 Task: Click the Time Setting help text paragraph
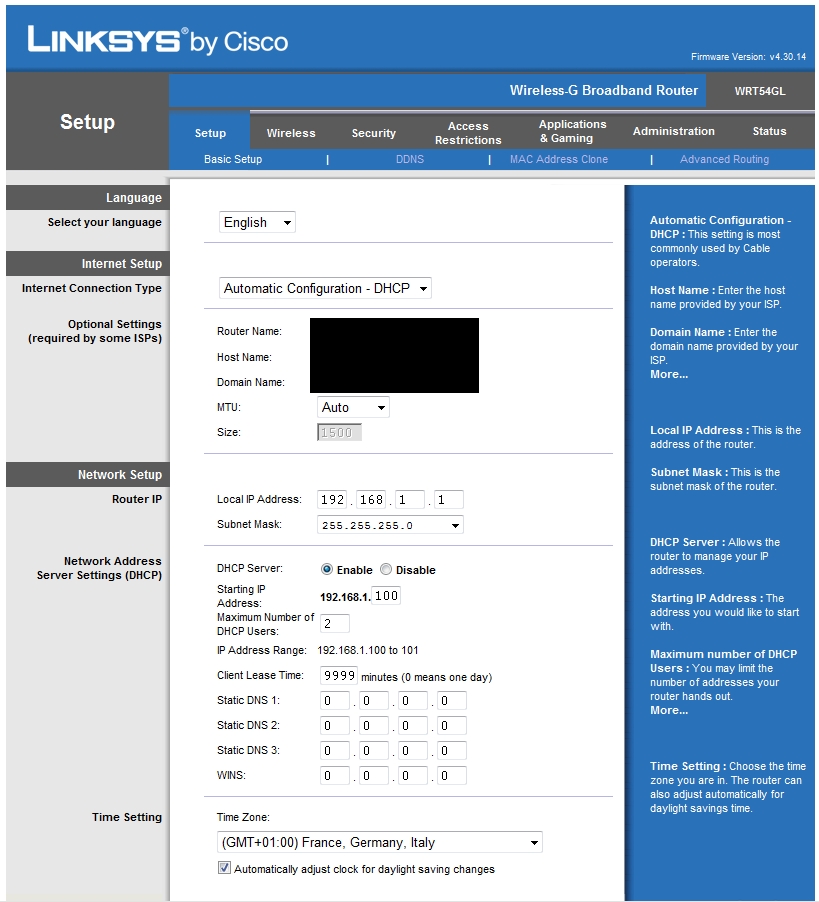[728, 788]
